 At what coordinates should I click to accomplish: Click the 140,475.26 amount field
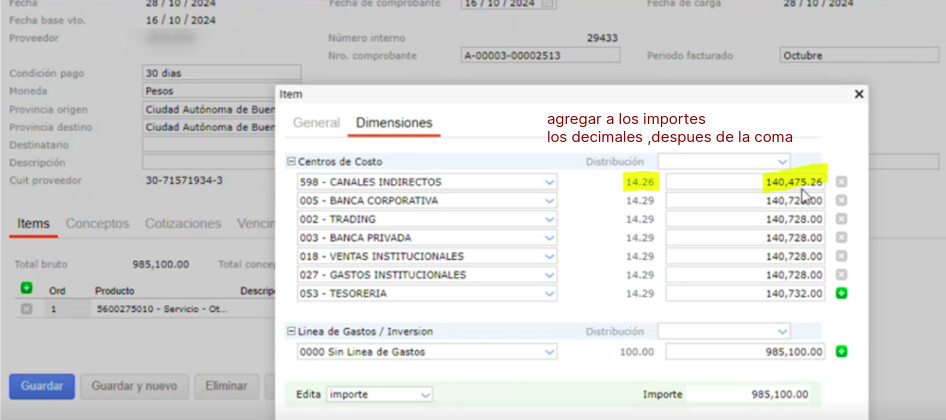[x=746, y=182]
